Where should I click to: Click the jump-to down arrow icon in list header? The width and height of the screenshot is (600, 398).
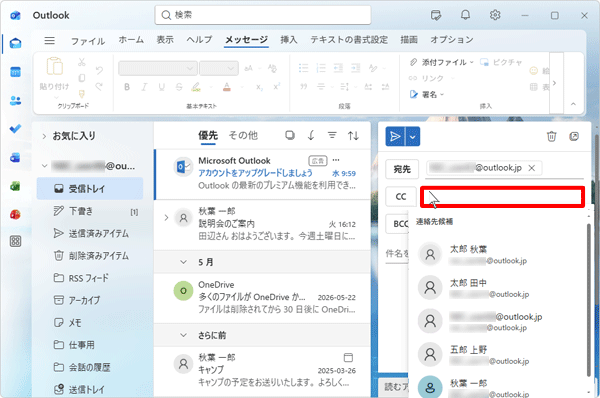pos(311,135)
